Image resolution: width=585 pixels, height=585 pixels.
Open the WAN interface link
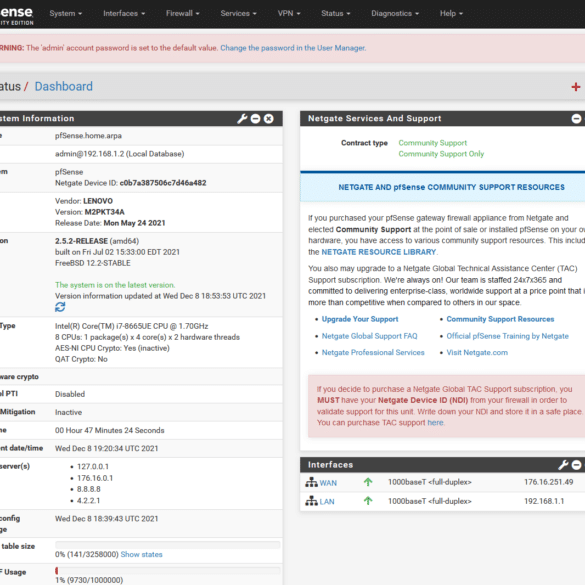pos(328,483)
